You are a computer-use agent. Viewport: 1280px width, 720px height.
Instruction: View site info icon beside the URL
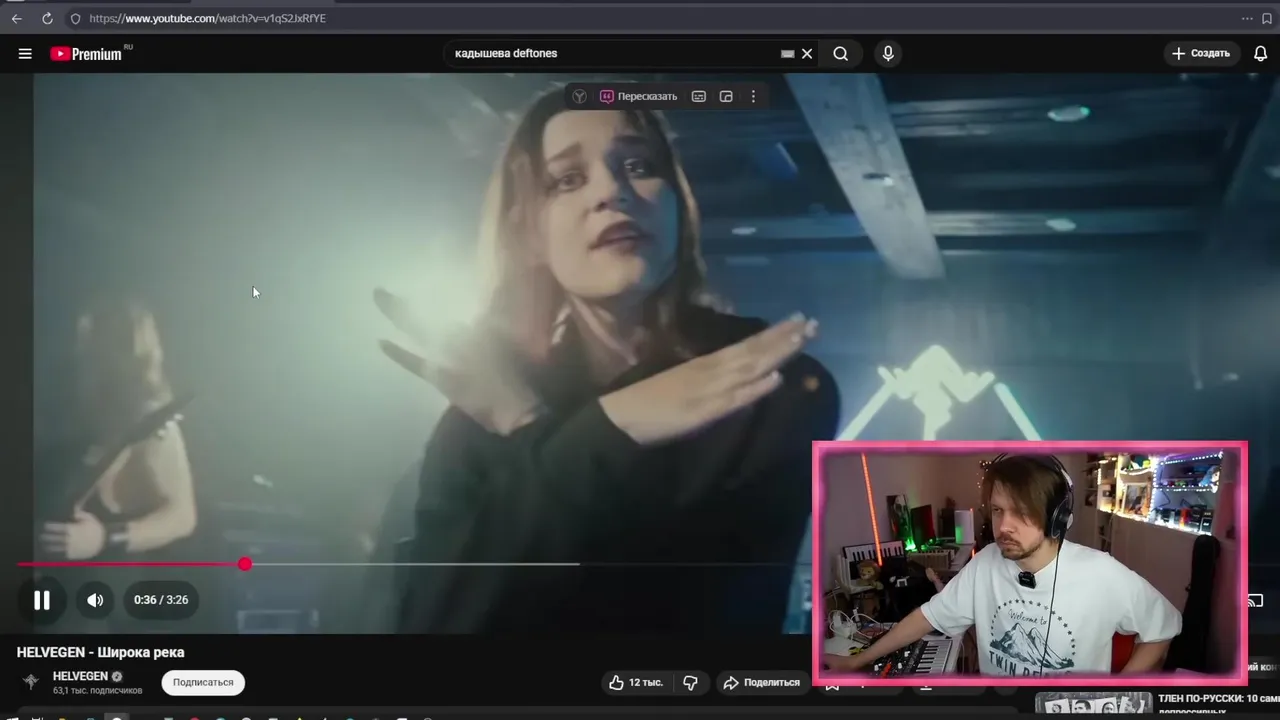(75, 18)
